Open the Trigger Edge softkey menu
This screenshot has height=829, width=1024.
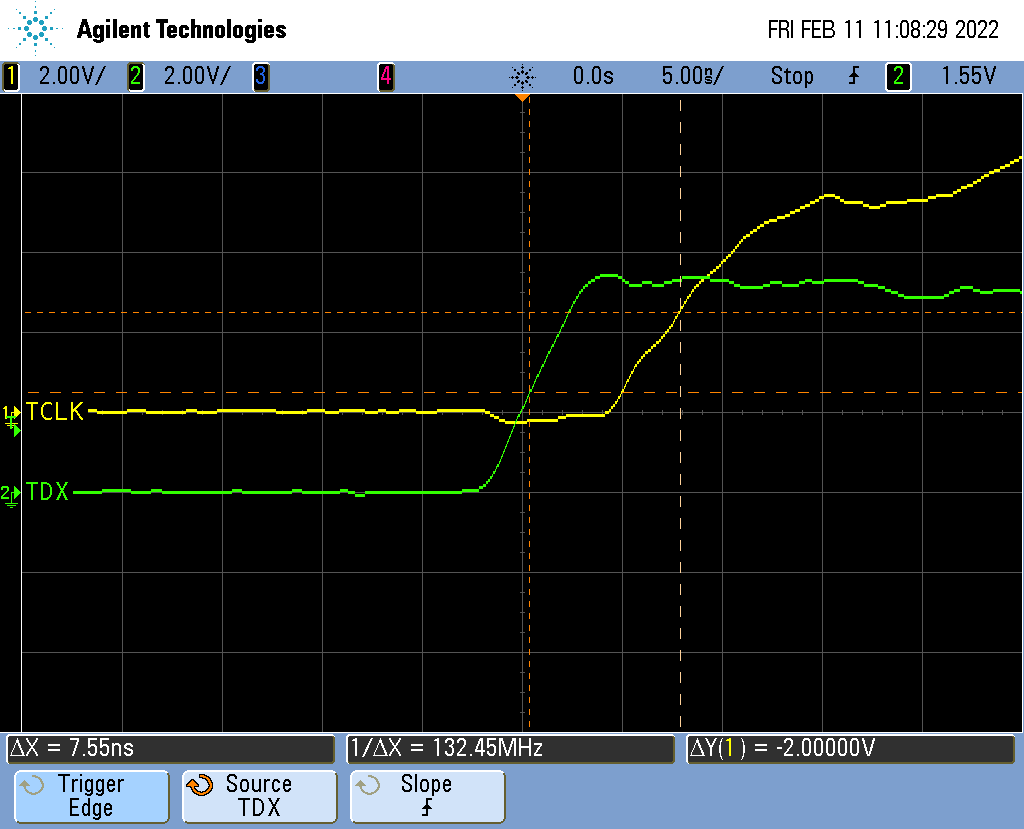(90, 796)
